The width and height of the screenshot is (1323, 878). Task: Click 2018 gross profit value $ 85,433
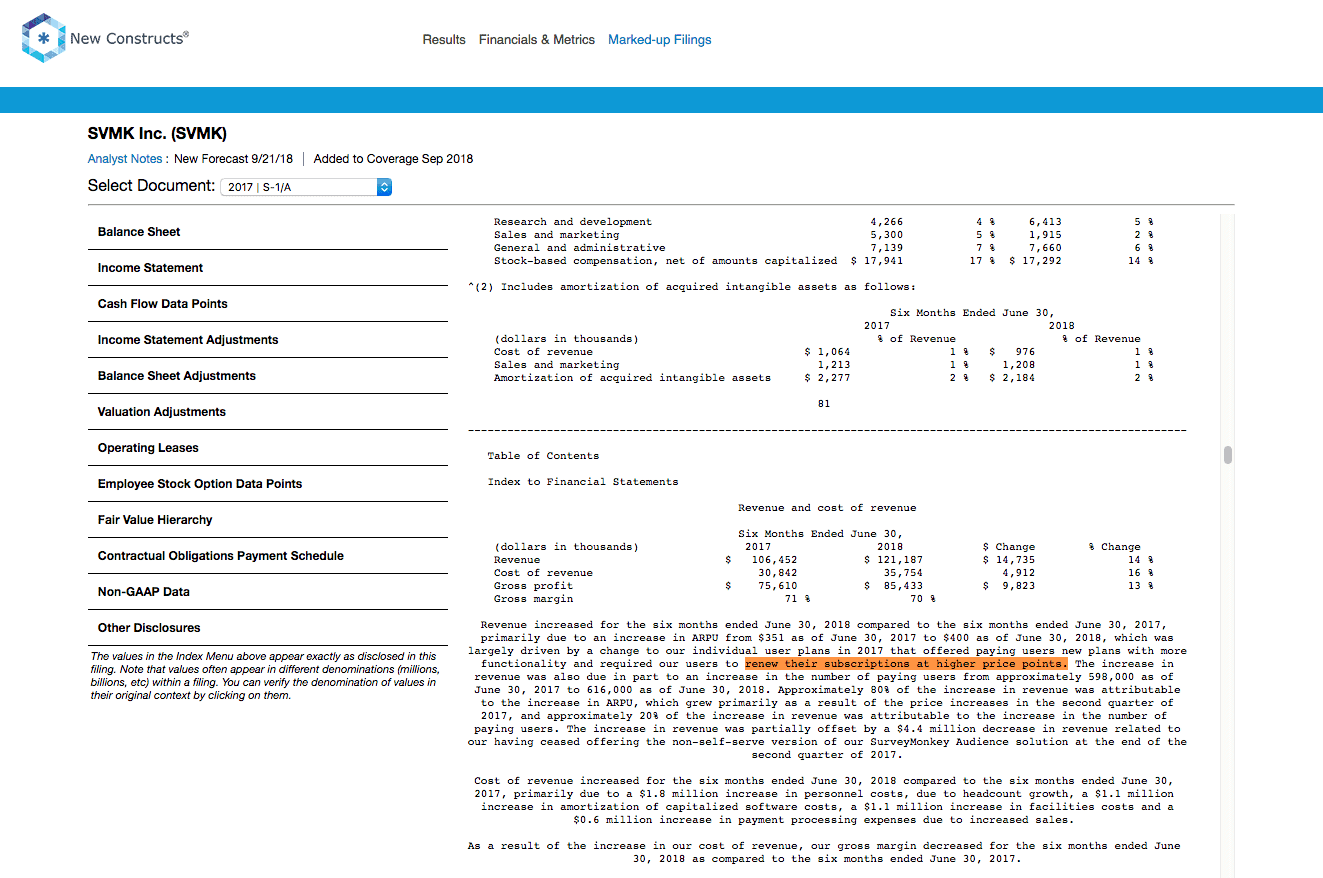pos(893,586)
